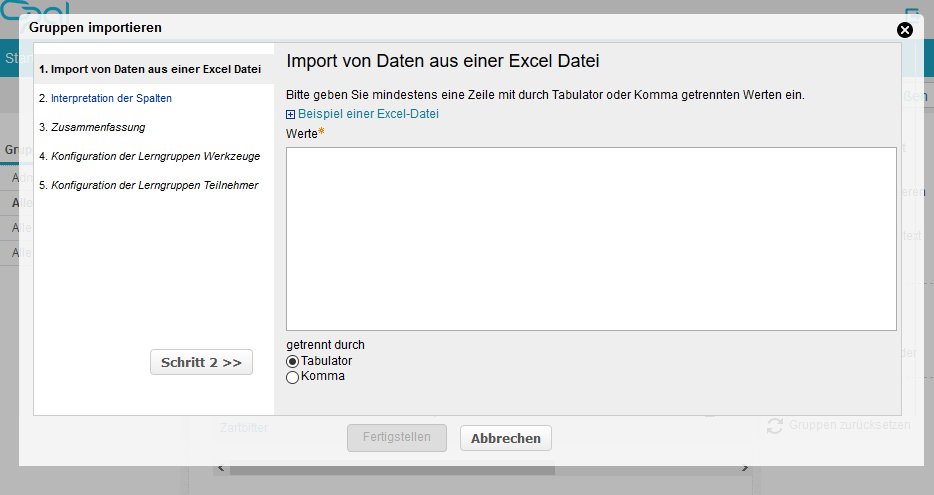The height and width of the screenshot is (495, 934).
Task: Click the Gruppen importieren dialog title
Action: (95, 28)
